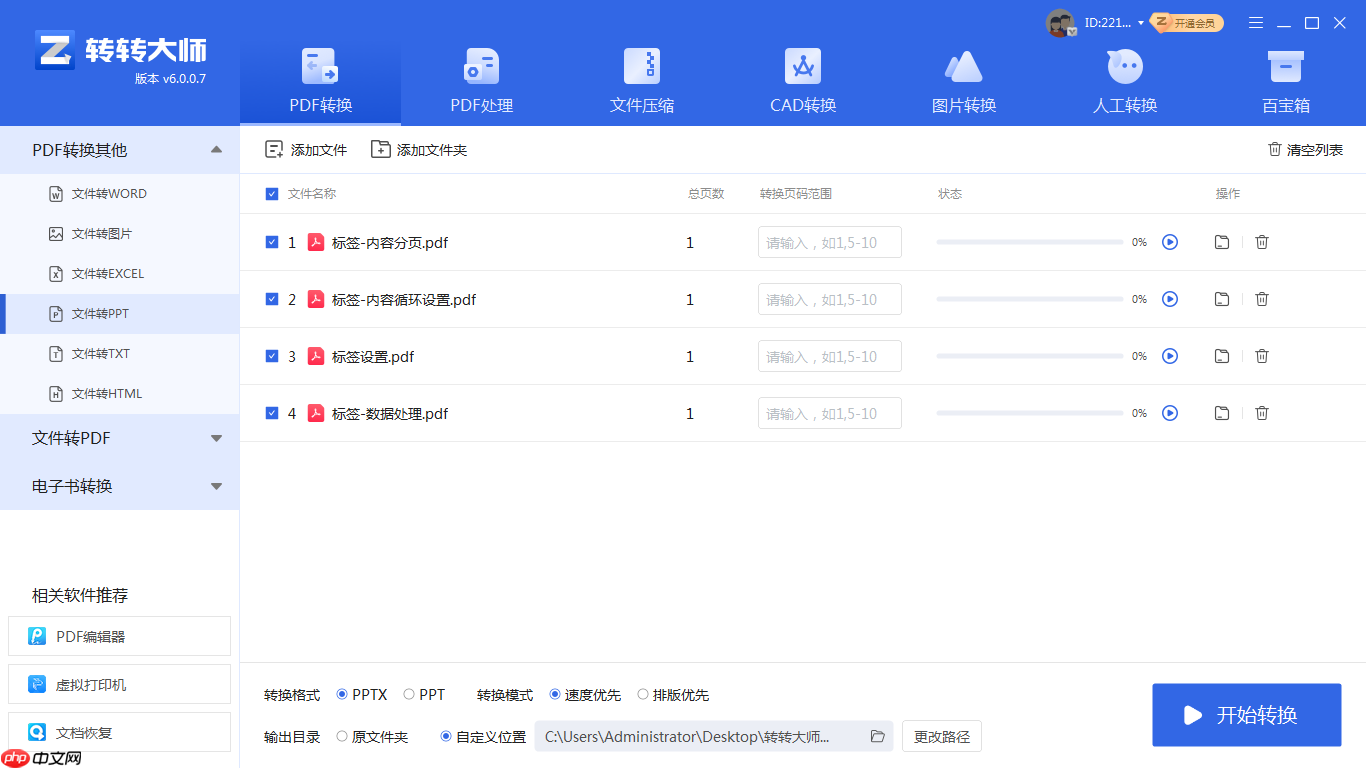1366x768 pixels.
Task: Uncheck the checkbox beside 标签-内容循环设置.pdf
Action: point(271,298)
